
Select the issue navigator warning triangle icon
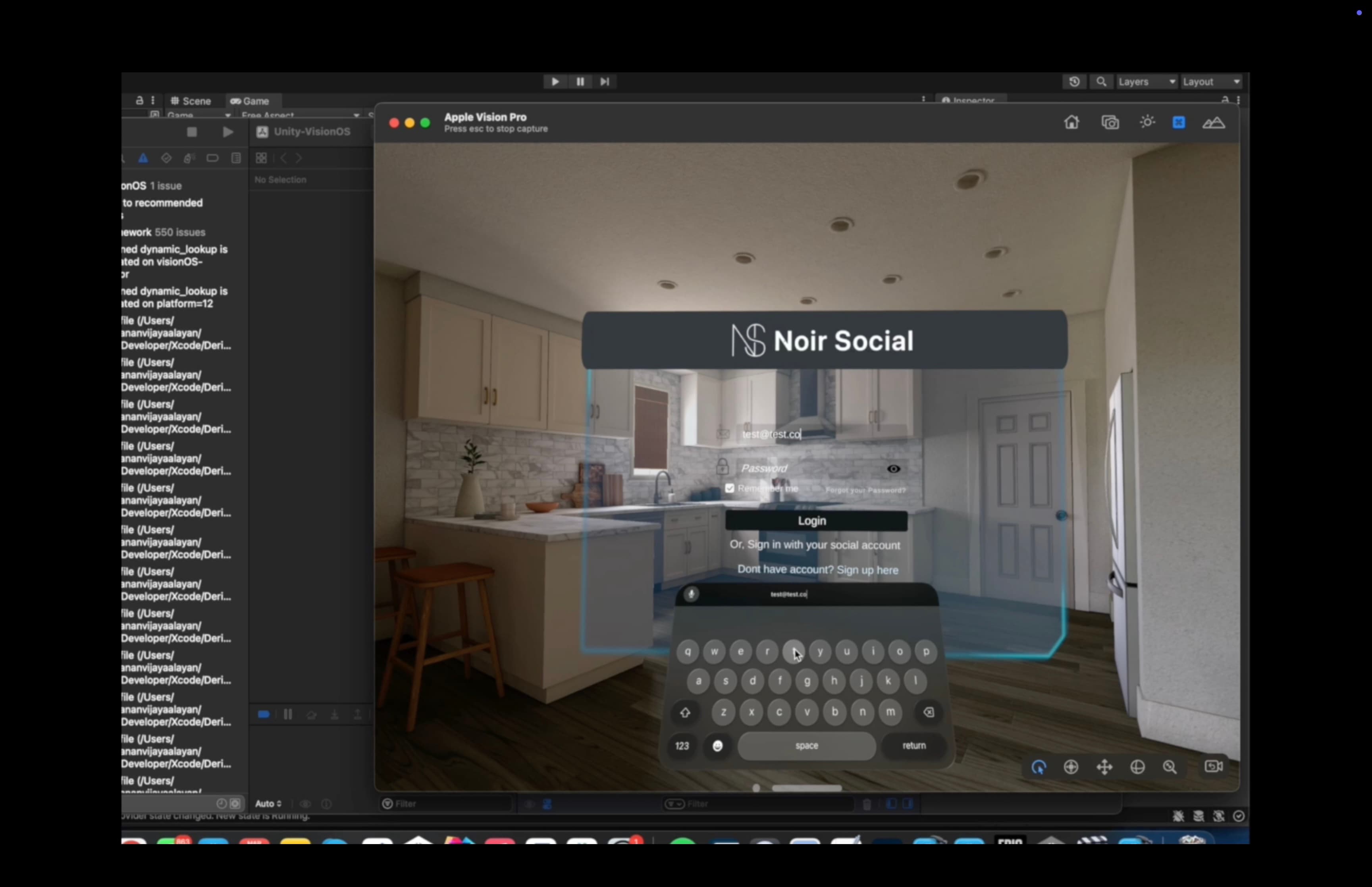point(143,158)
